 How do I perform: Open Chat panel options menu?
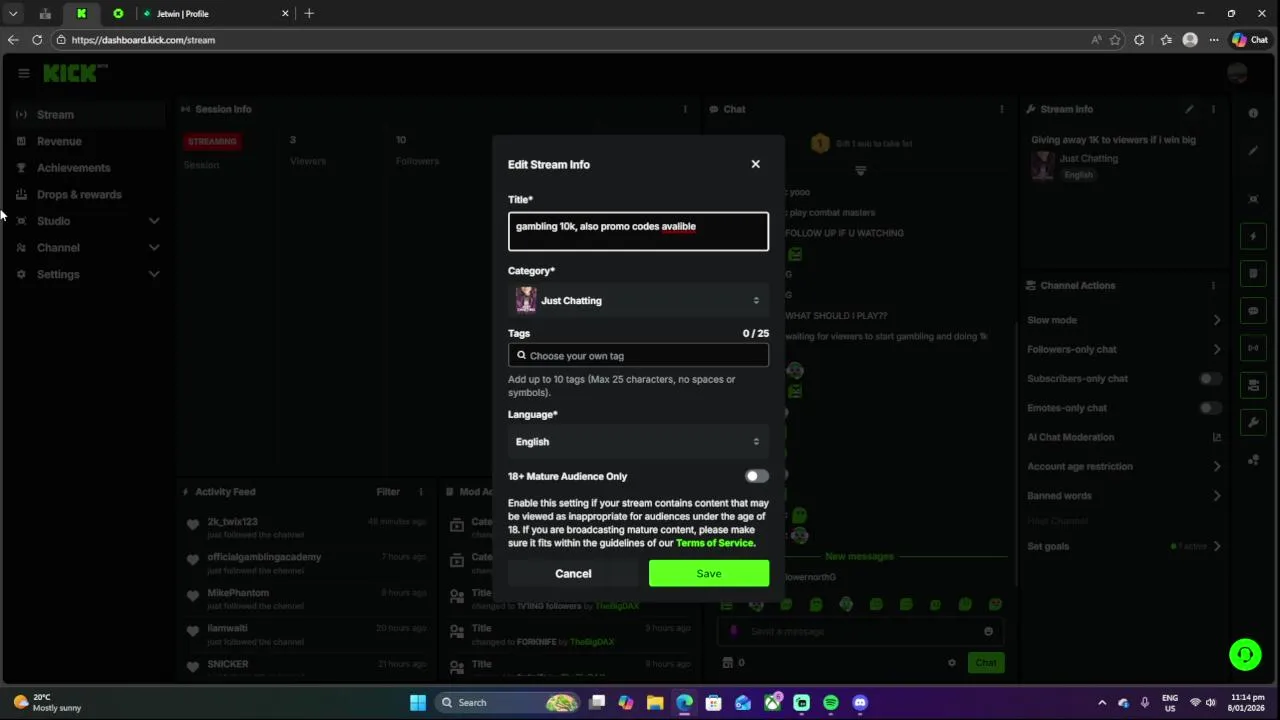[x=1001, y=109]
